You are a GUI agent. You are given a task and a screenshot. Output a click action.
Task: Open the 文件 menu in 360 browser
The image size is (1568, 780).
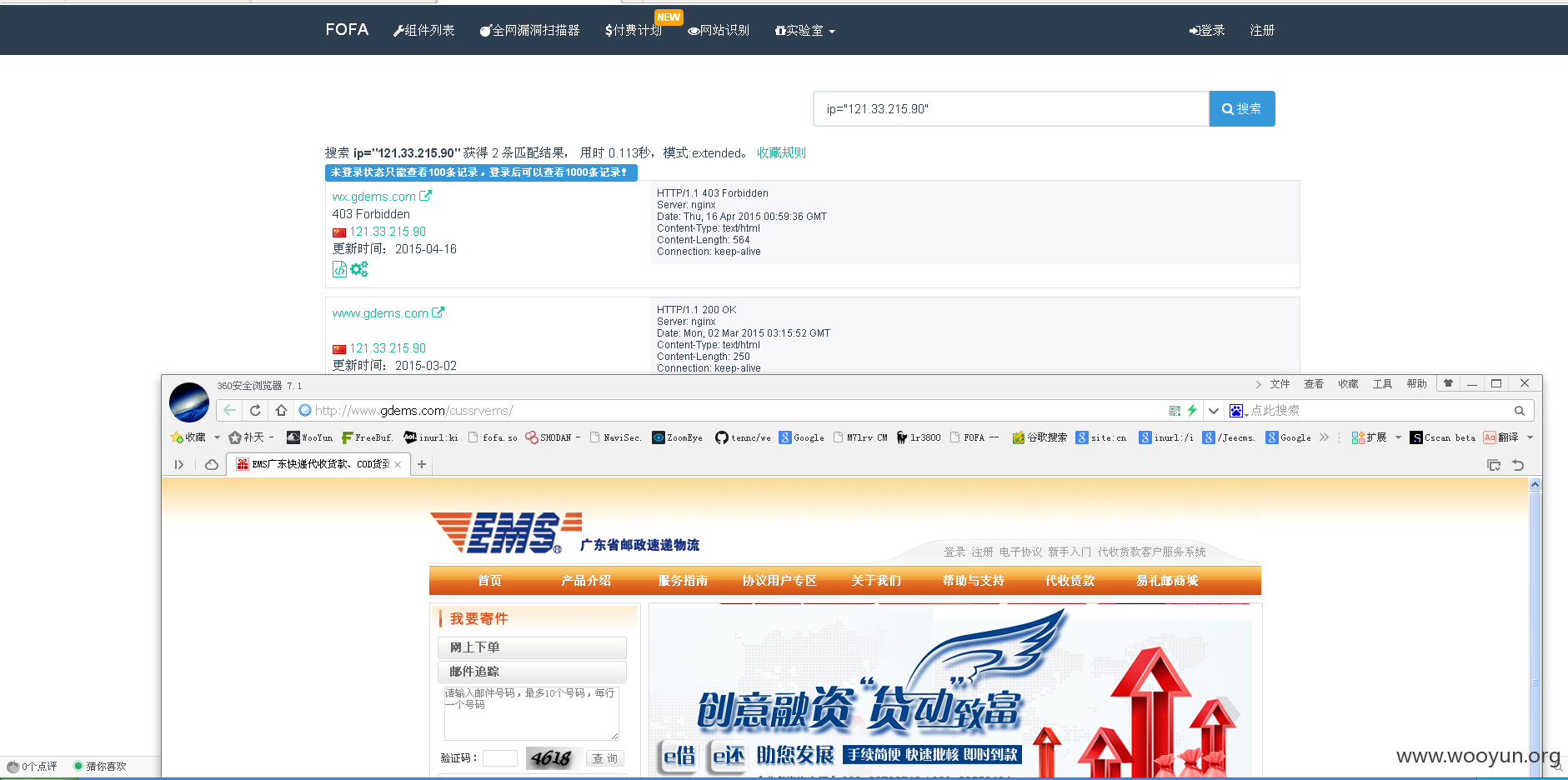click(x=1280, y=384)
